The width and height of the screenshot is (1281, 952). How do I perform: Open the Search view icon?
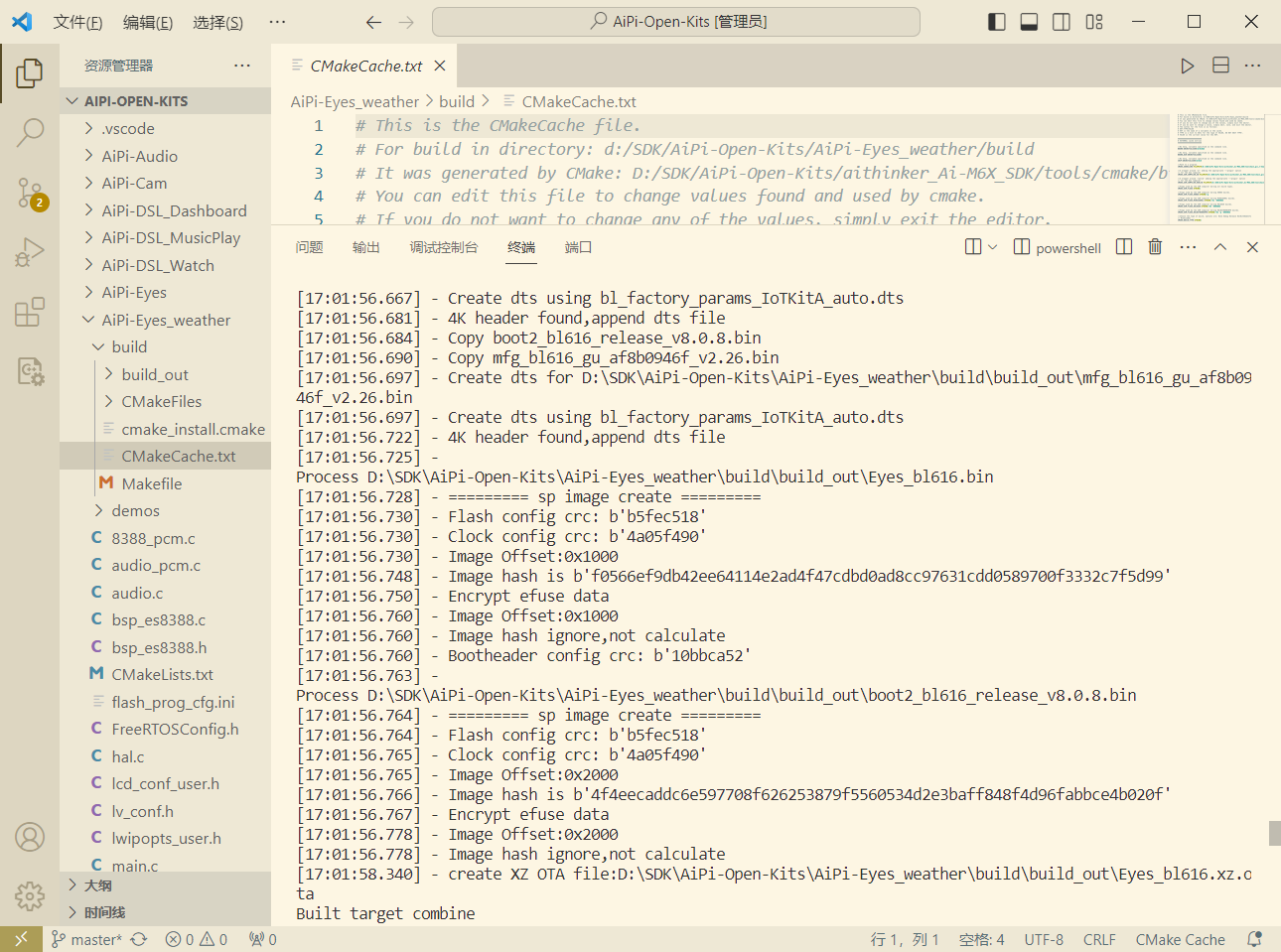(30, 132)
